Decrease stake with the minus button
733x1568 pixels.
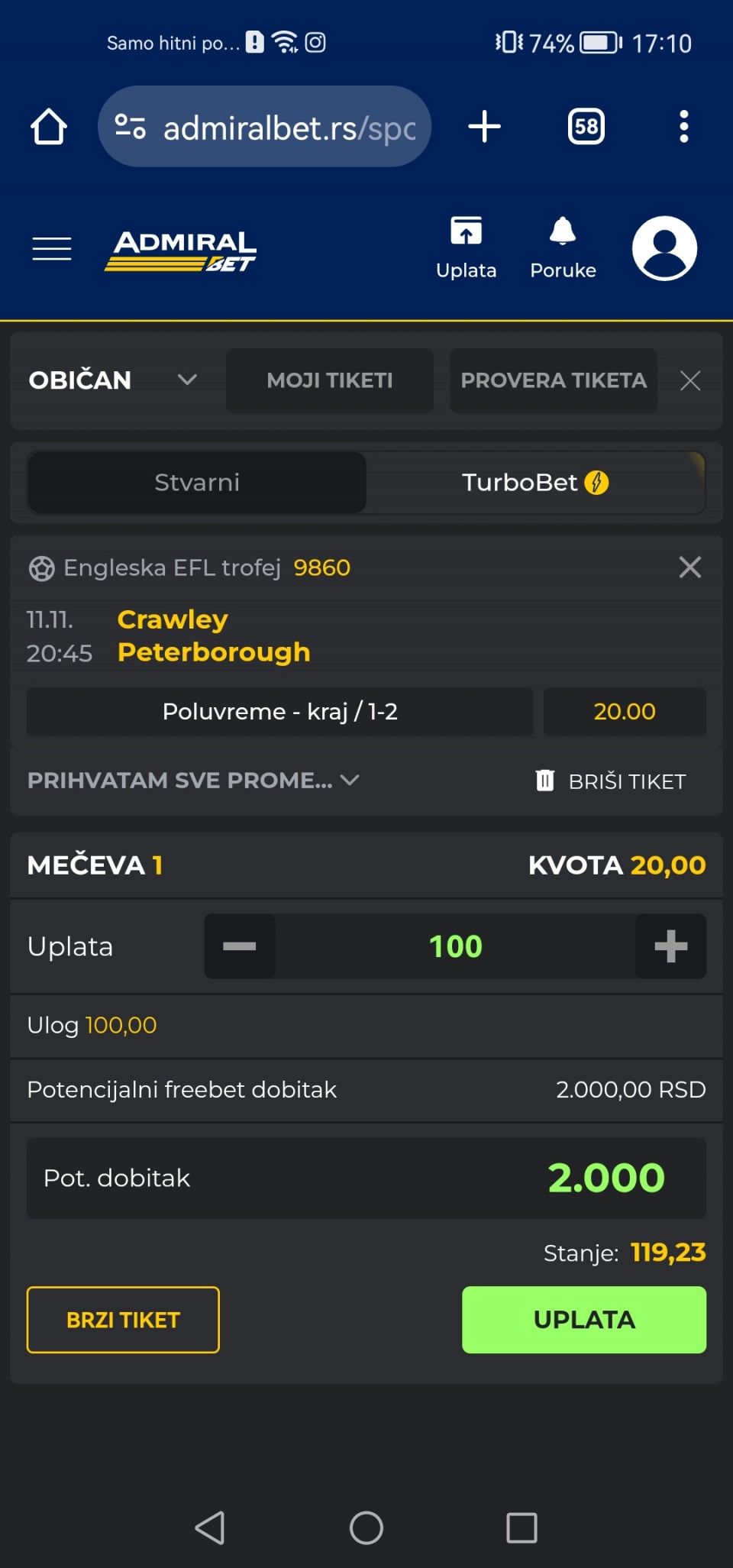240,946
